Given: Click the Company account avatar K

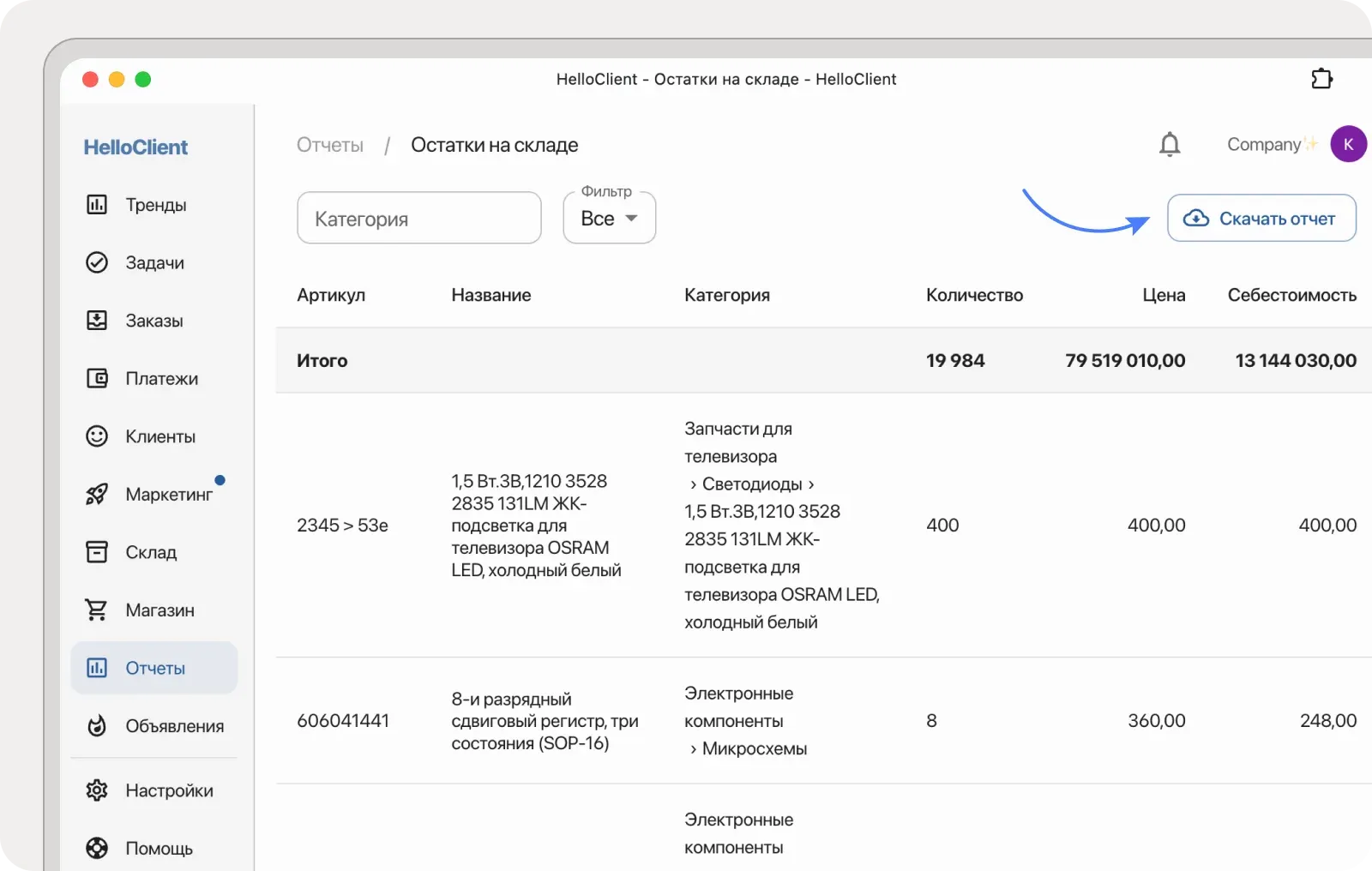Looking at the screenshot, I should [1348, 144].
